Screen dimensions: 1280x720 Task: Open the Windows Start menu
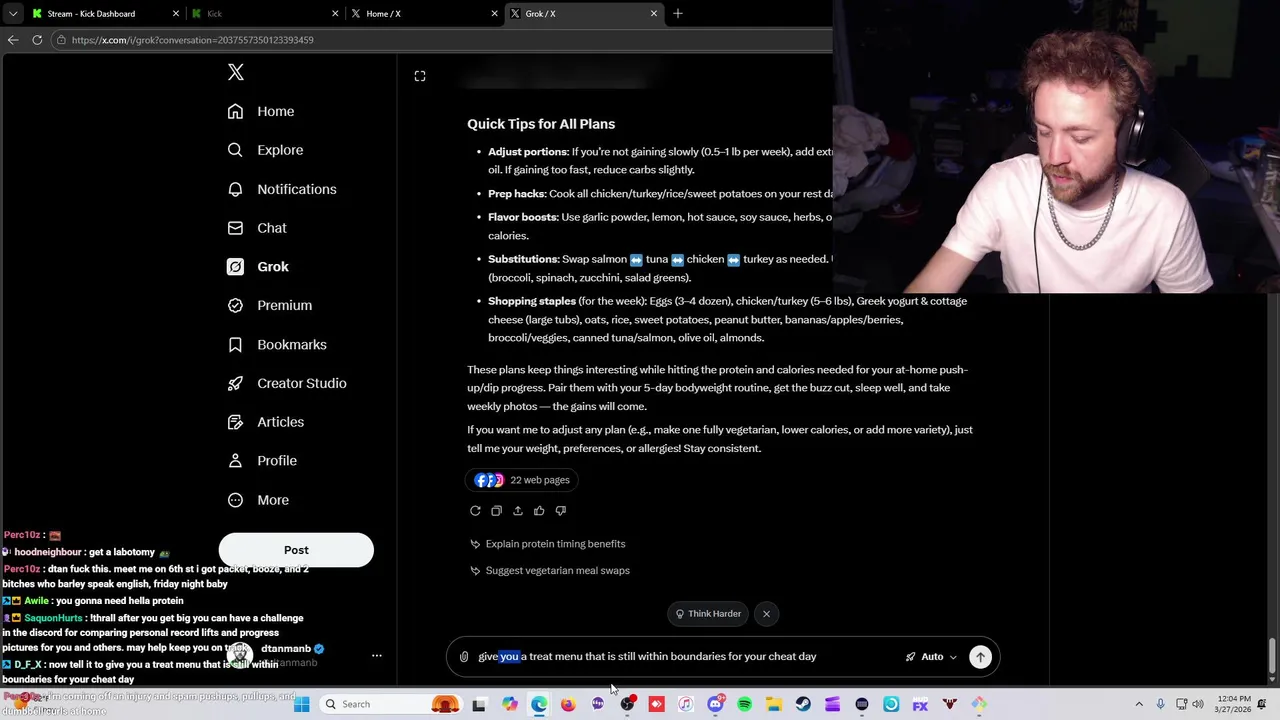pyautogui.click(x=302, y=704)
